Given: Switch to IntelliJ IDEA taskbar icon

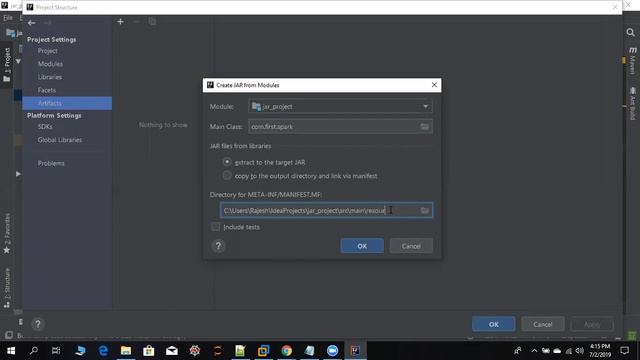Looking at the screenshot, I should (355, 351).
